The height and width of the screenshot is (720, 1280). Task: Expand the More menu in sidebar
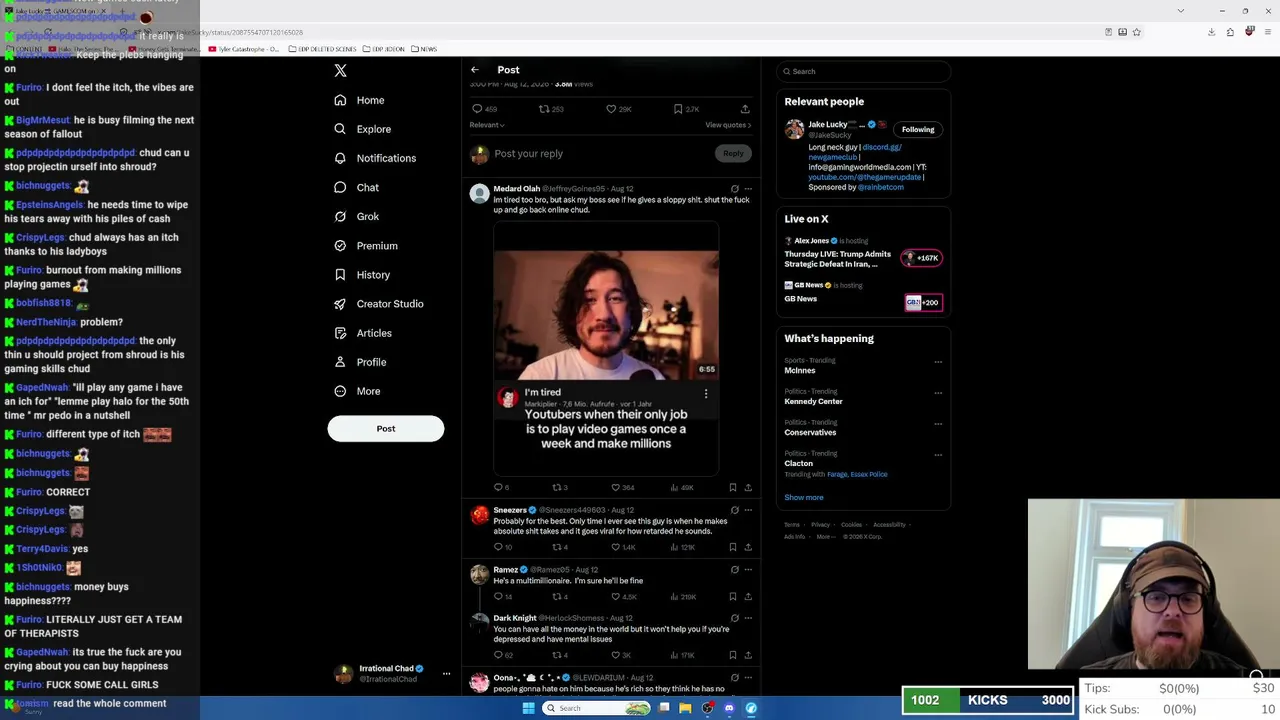click(x=357, y=391)
